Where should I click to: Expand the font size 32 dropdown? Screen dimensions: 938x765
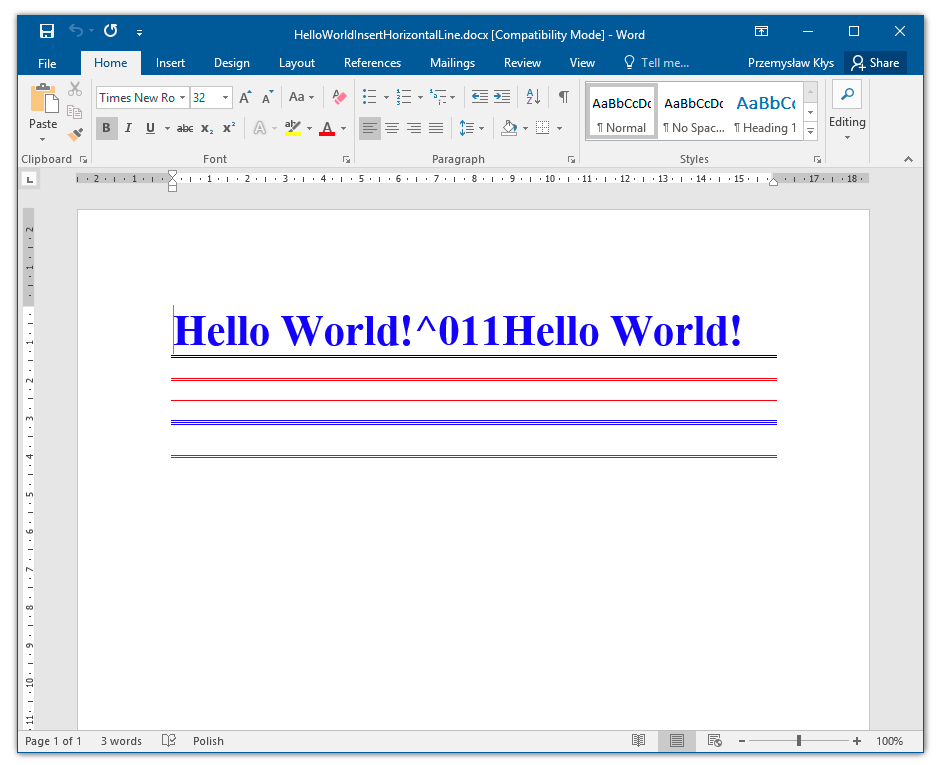tap(225, 98)
